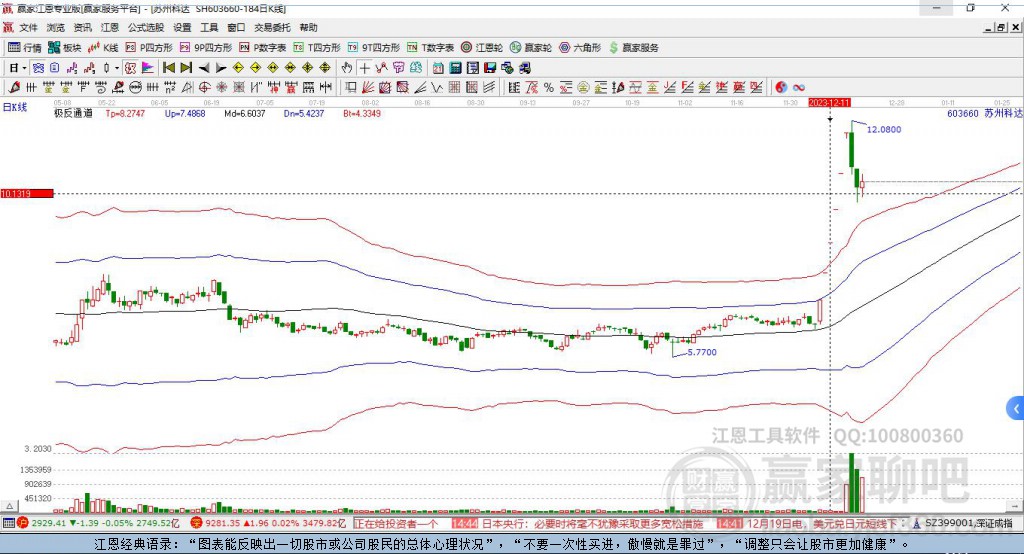Open the T数字表 tool
The height and width of the screenshot is (554, 1024).
click(430, 48)
